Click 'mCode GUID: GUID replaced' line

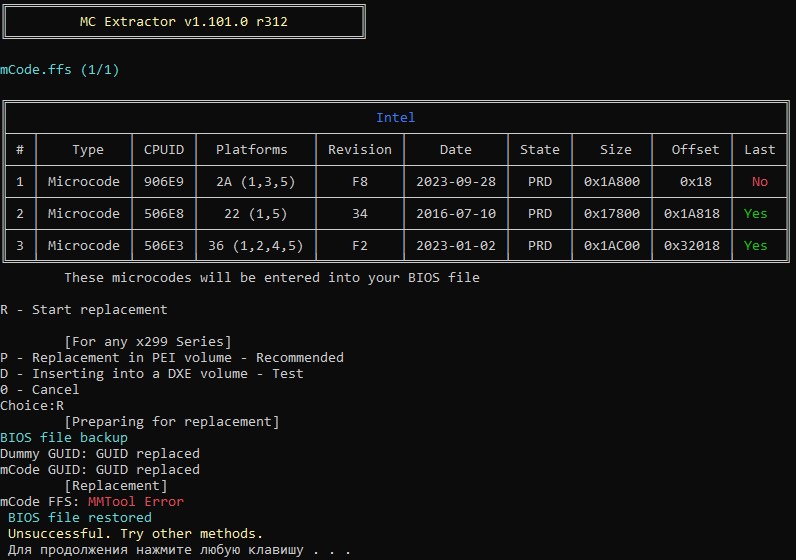100,470
